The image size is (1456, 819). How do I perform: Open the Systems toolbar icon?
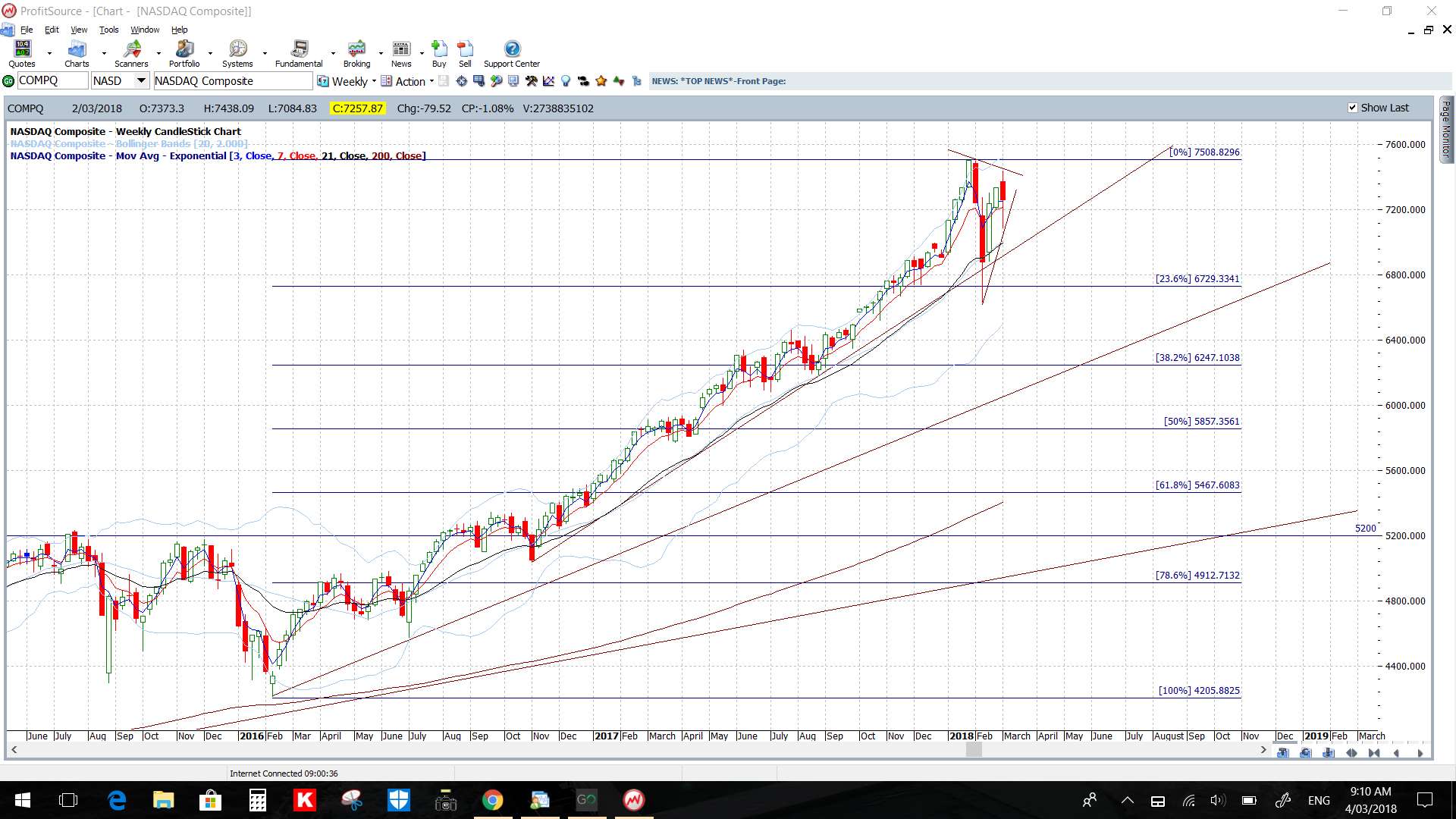coord(237,54)
